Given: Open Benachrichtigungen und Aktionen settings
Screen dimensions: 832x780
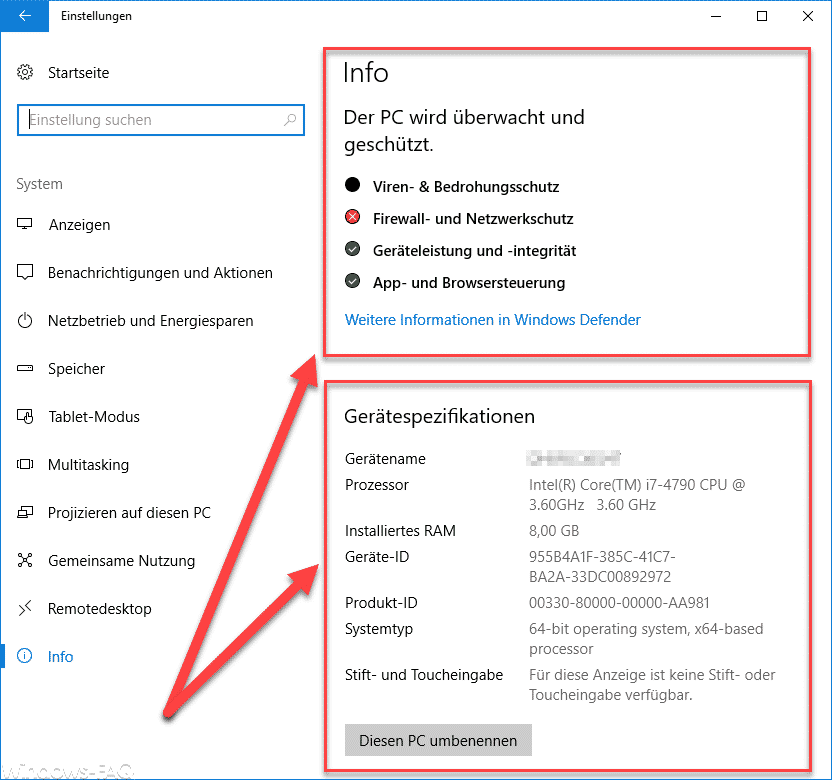Looking at the screenshot, I should tap(160, 273).
